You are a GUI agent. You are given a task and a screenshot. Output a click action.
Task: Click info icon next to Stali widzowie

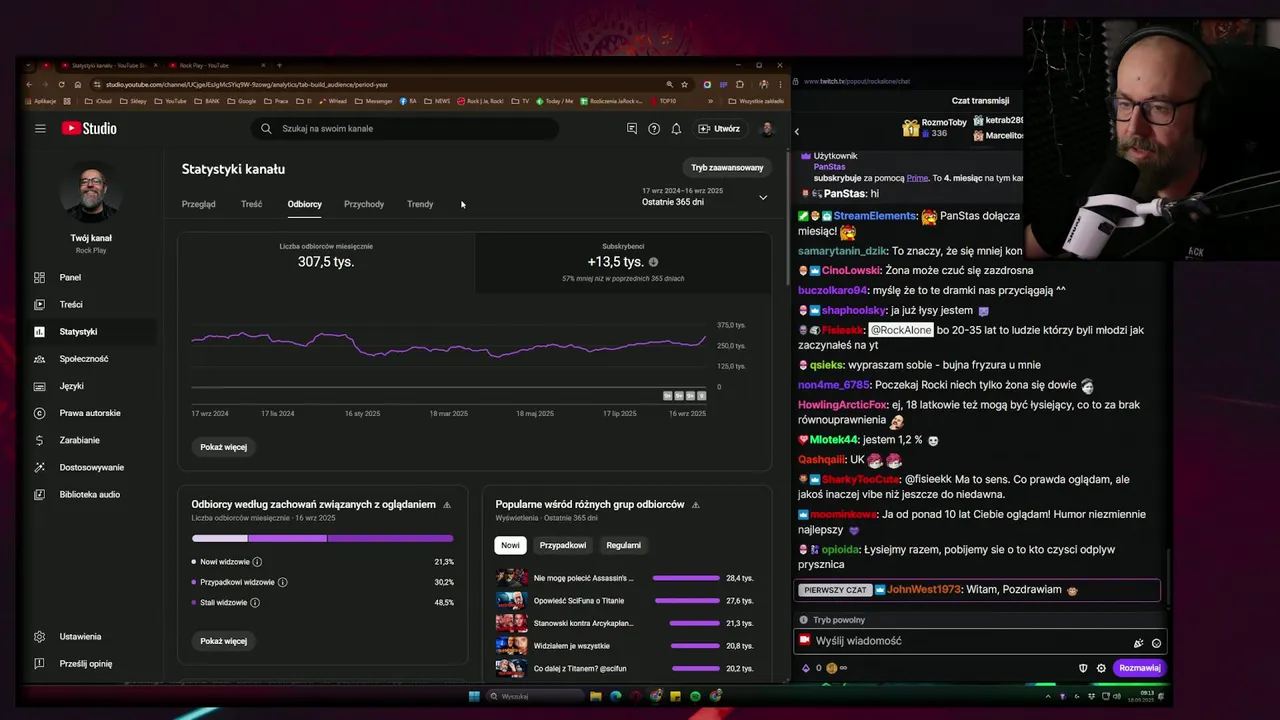[x=255, y=602]
